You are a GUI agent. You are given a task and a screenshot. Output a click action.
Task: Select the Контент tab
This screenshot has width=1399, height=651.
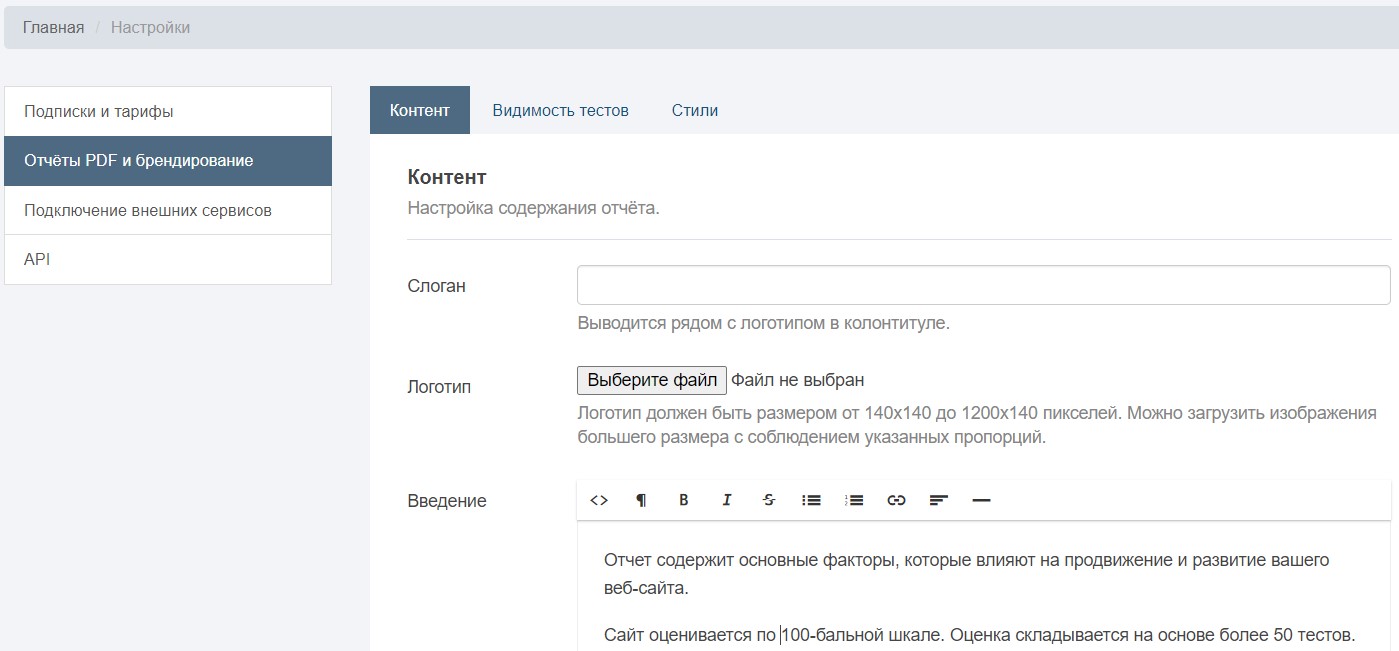click(x=419, y=110)
